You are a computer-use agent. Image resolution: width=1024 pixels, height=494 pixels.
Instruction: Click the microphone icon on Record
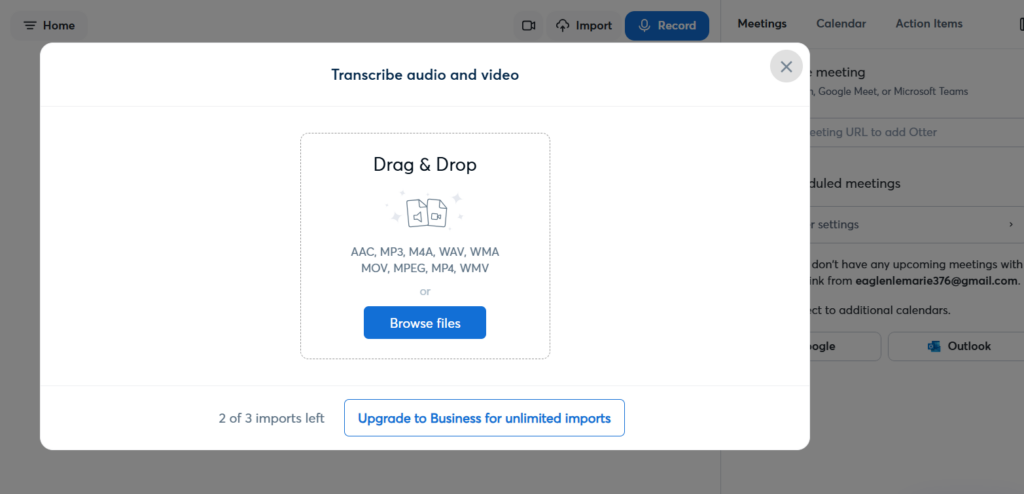(645, 25)
